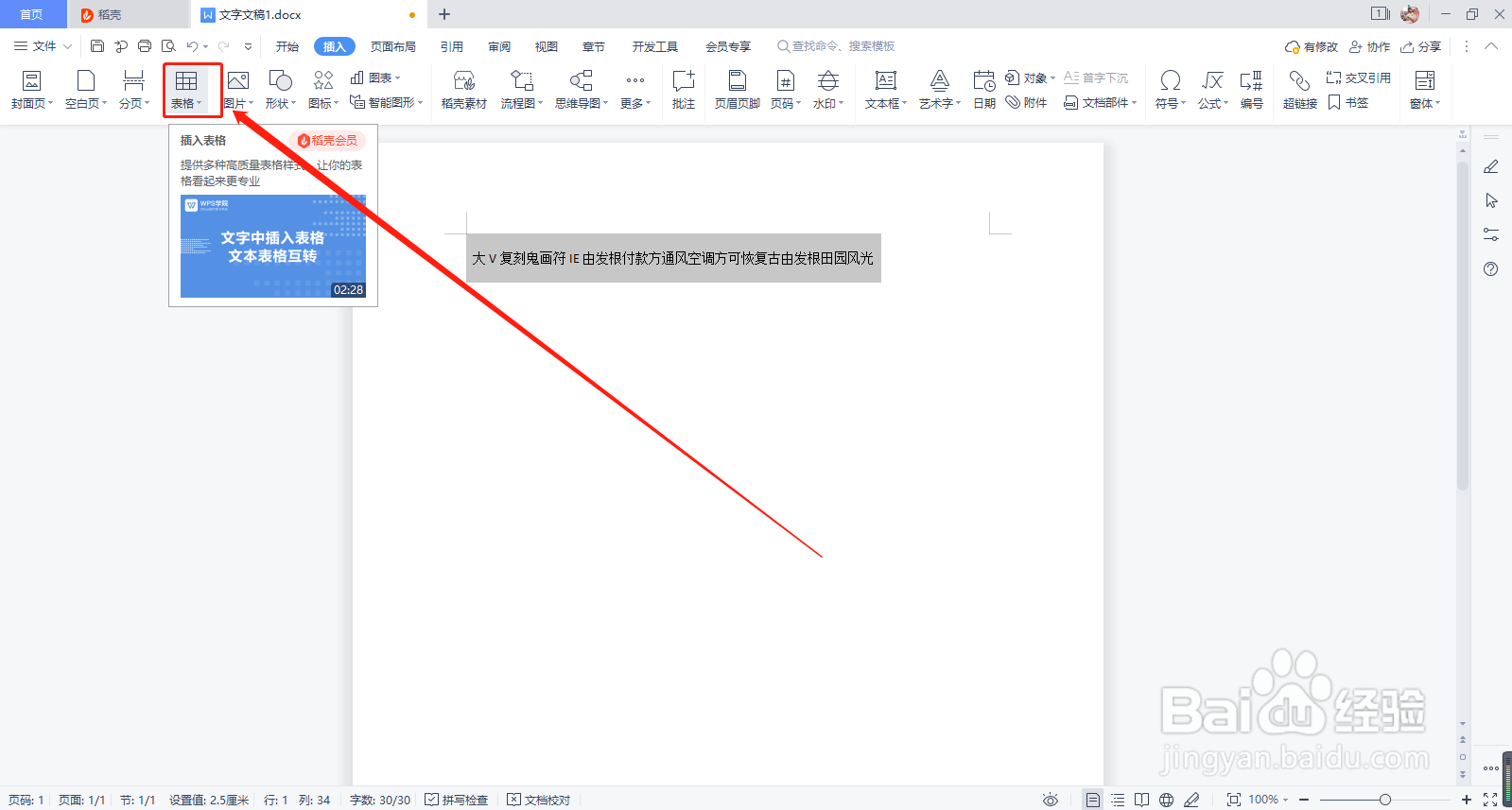Insert an 对象 object
The width and height of the screenshot is (1512, 810).
pos(1030,78)
